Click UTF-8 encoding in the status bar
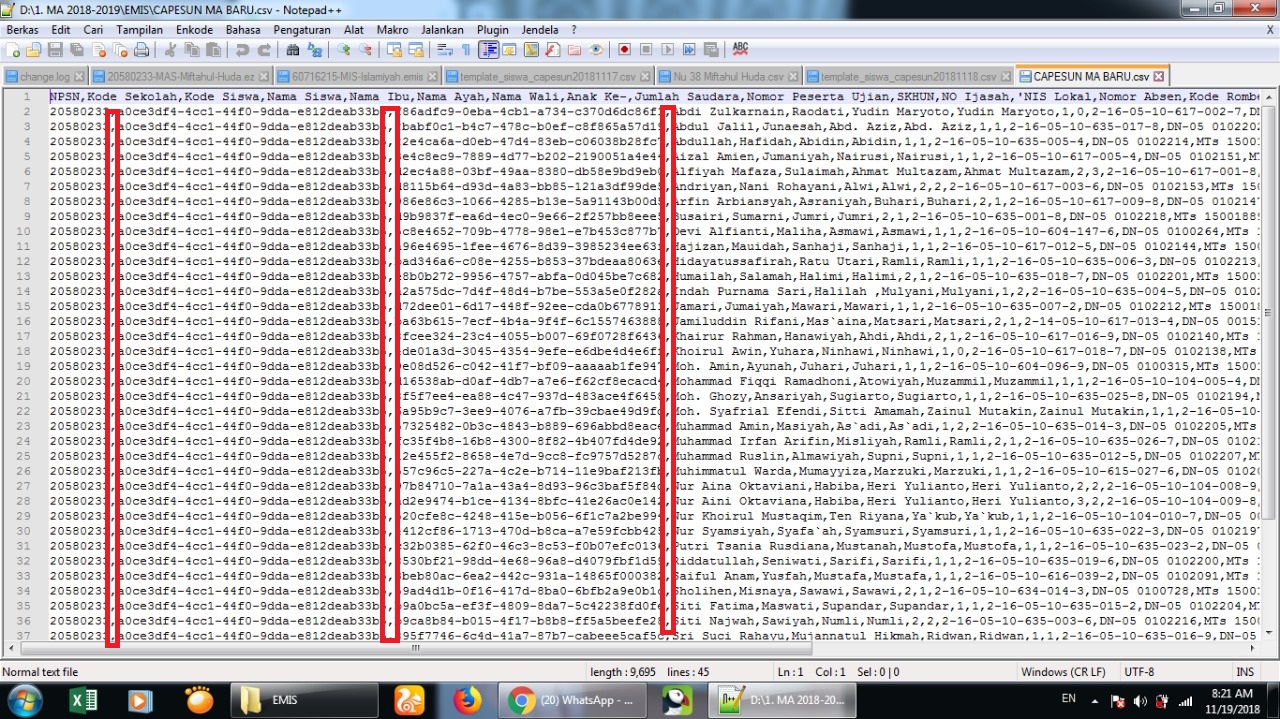1280x719 pixels. [1139, 672]
